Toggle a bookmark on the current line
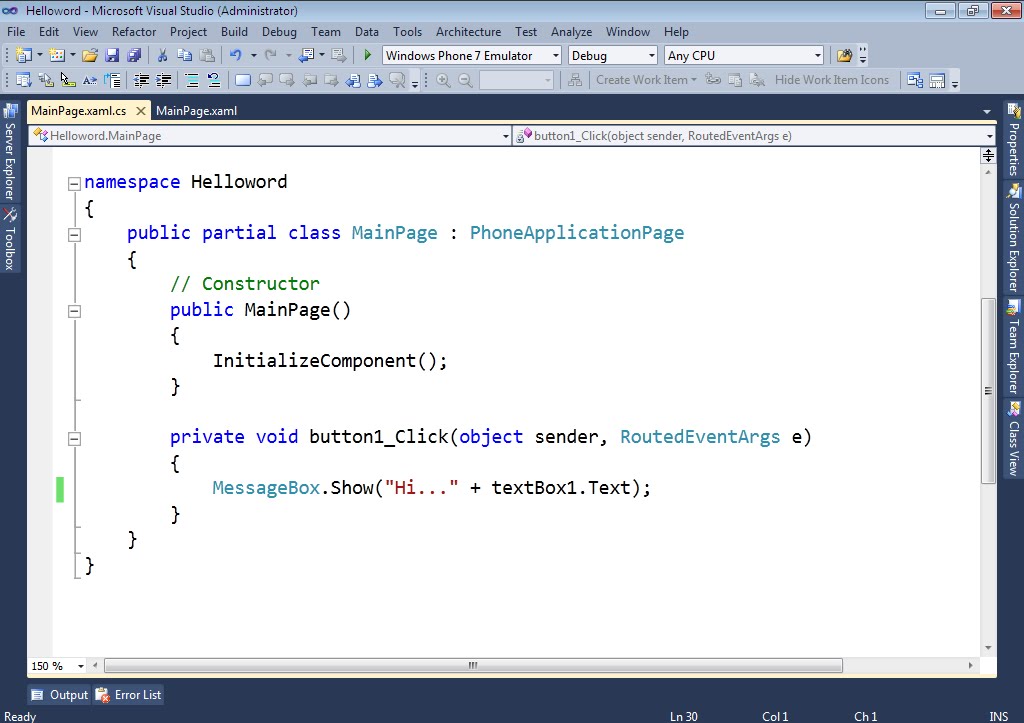 [x=242, y=80]
